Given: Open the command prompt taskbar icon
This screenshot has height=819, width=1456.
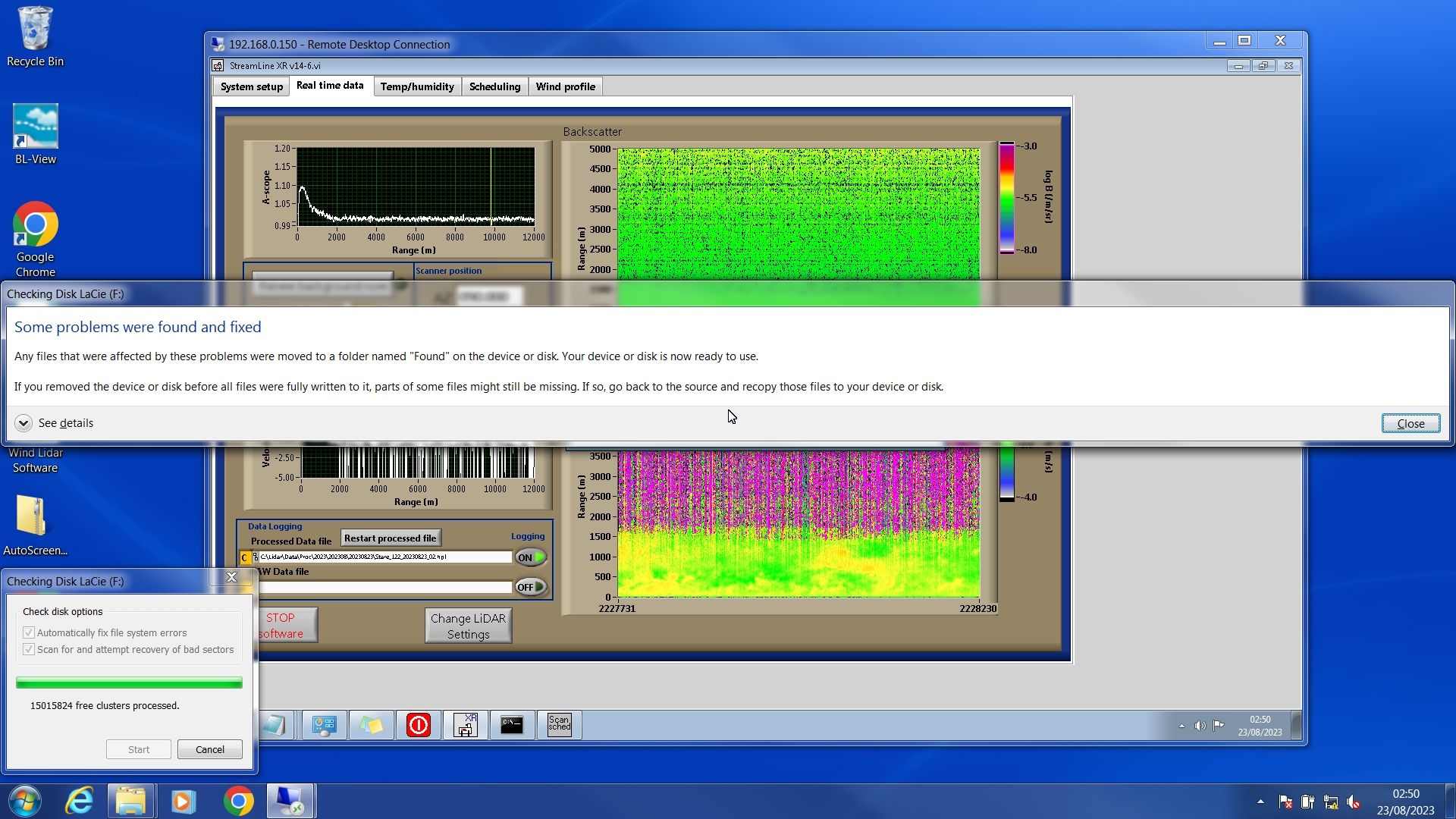Looking at the screenshot, I should point(512,724).
